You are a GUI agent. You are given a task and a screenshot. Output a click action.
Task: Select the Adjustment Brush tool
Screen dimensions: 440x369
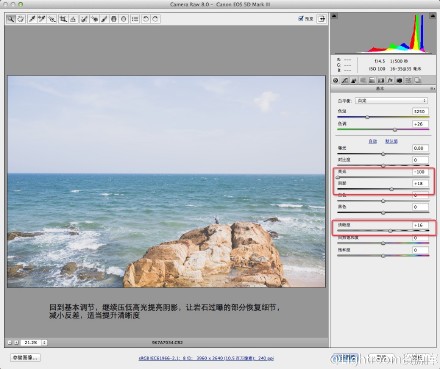[x=104, y=19]
